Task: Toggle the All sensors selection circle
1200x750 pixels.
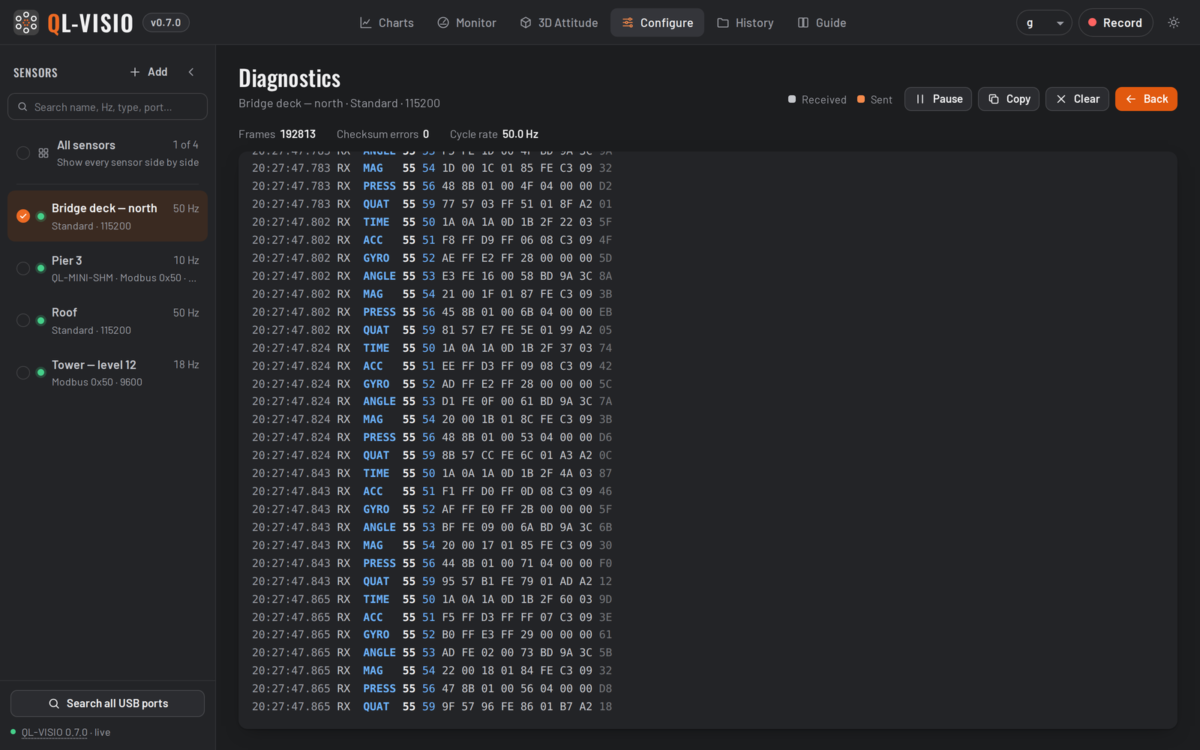Action: pos(23,153)
